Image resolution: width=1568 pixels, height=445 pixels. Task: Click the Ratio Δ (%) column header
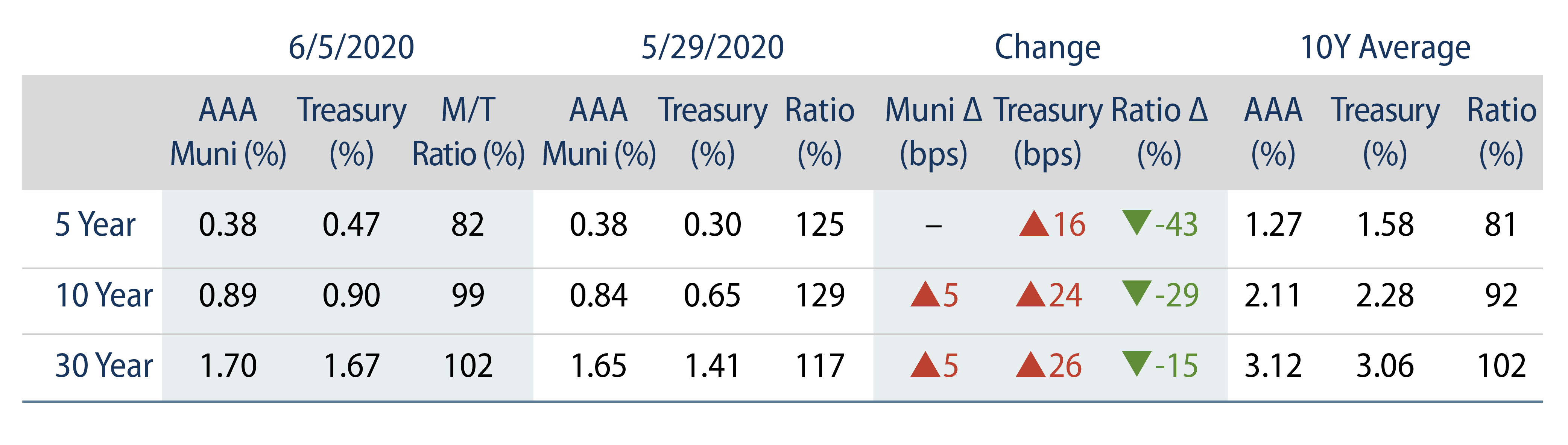click(x=1159, y=131)
